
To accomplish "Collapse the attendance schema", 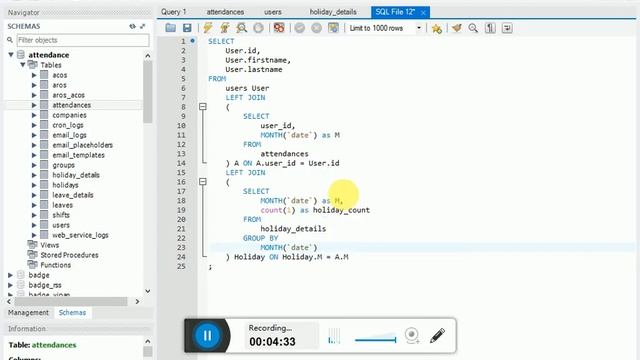I will click(x=11, y=55).
